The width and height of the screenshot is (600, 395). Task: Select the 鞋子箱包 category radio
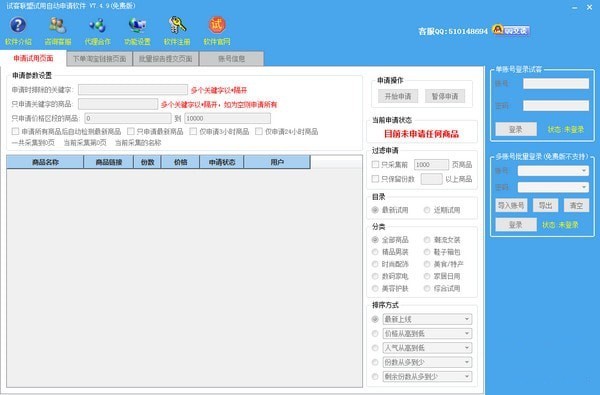pos(427,252)
